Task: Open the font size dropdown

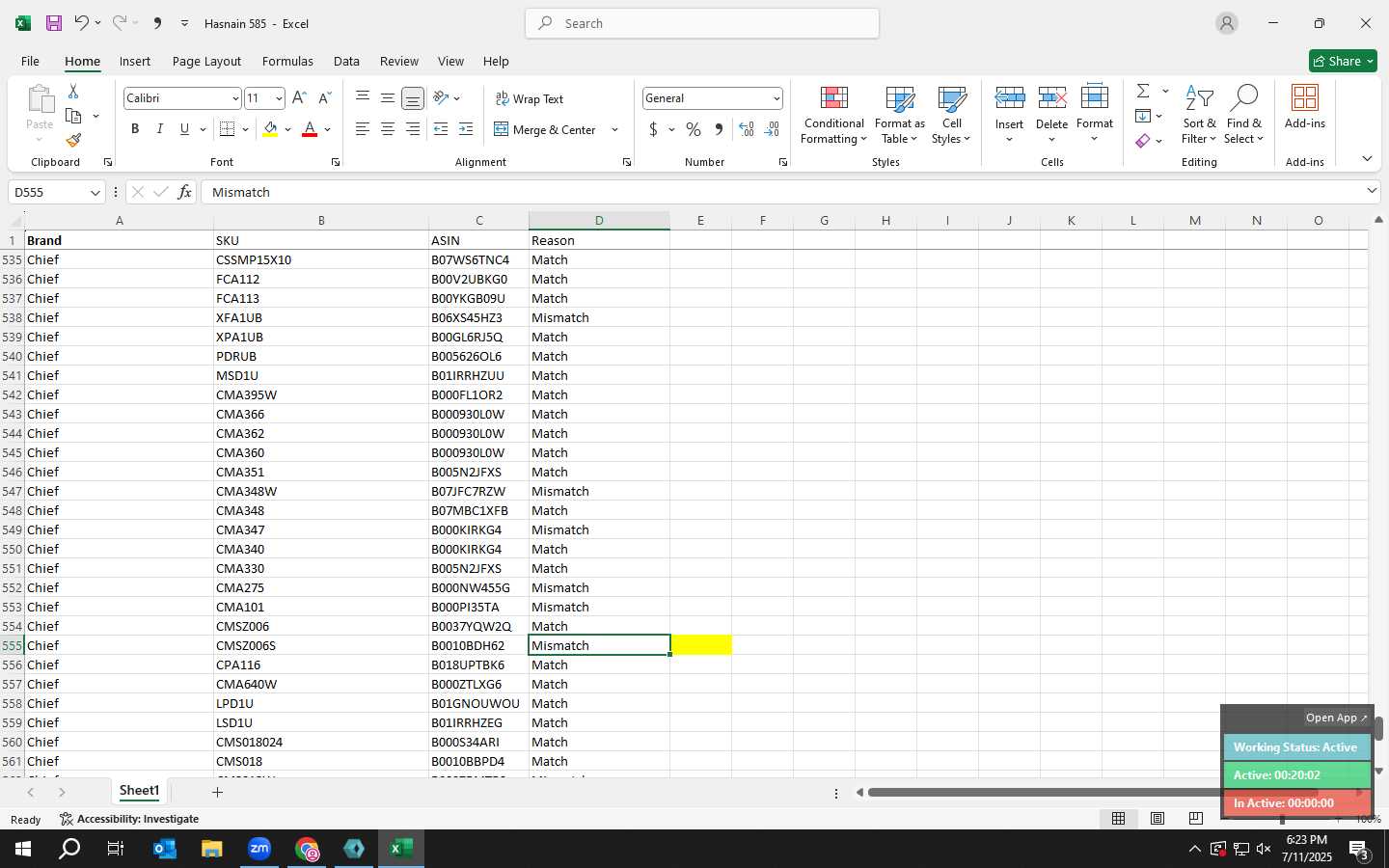Action: pyautogui.click(x=279, y=98)
